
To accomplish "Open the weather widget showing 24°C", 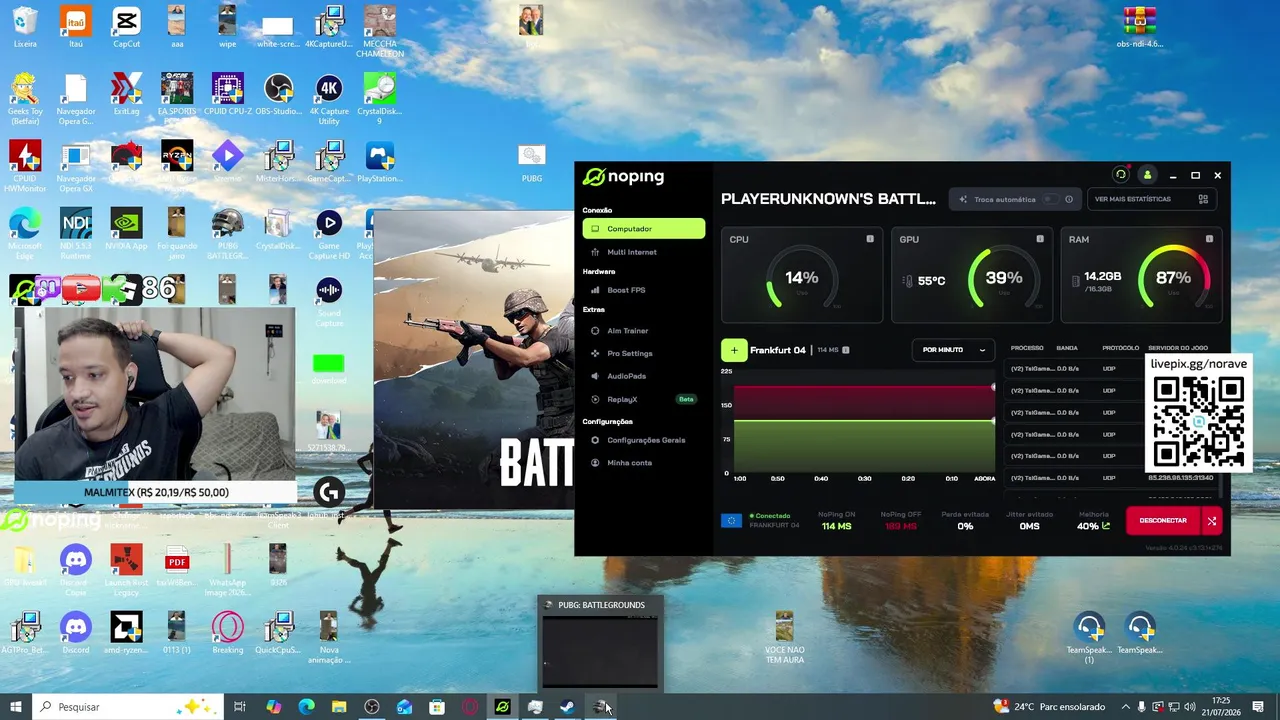I will [1049, 707].
